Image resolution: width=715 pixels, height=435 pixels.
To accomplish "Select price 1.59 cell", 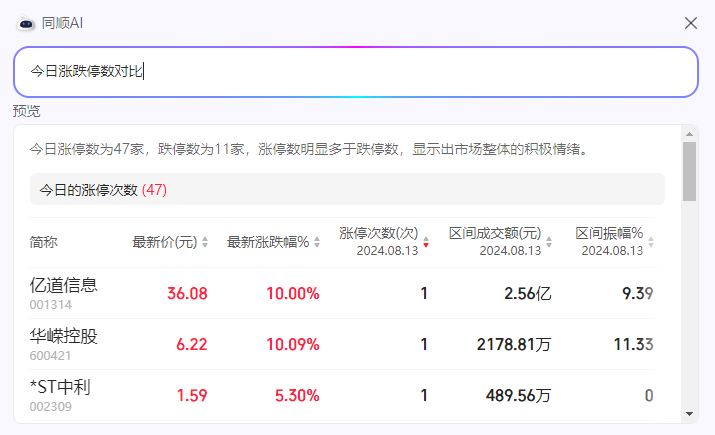I will [192, 395].
